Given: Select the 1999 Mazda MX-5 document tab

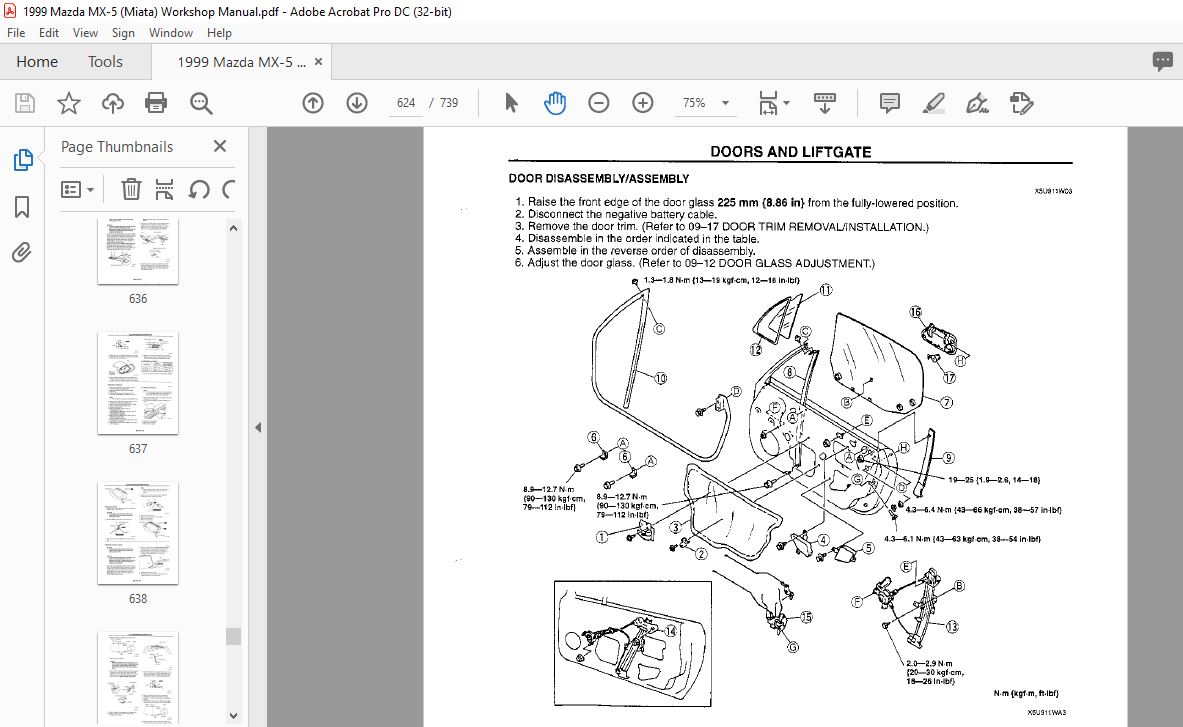Looking at the screenshot, I should click(241, 62).
